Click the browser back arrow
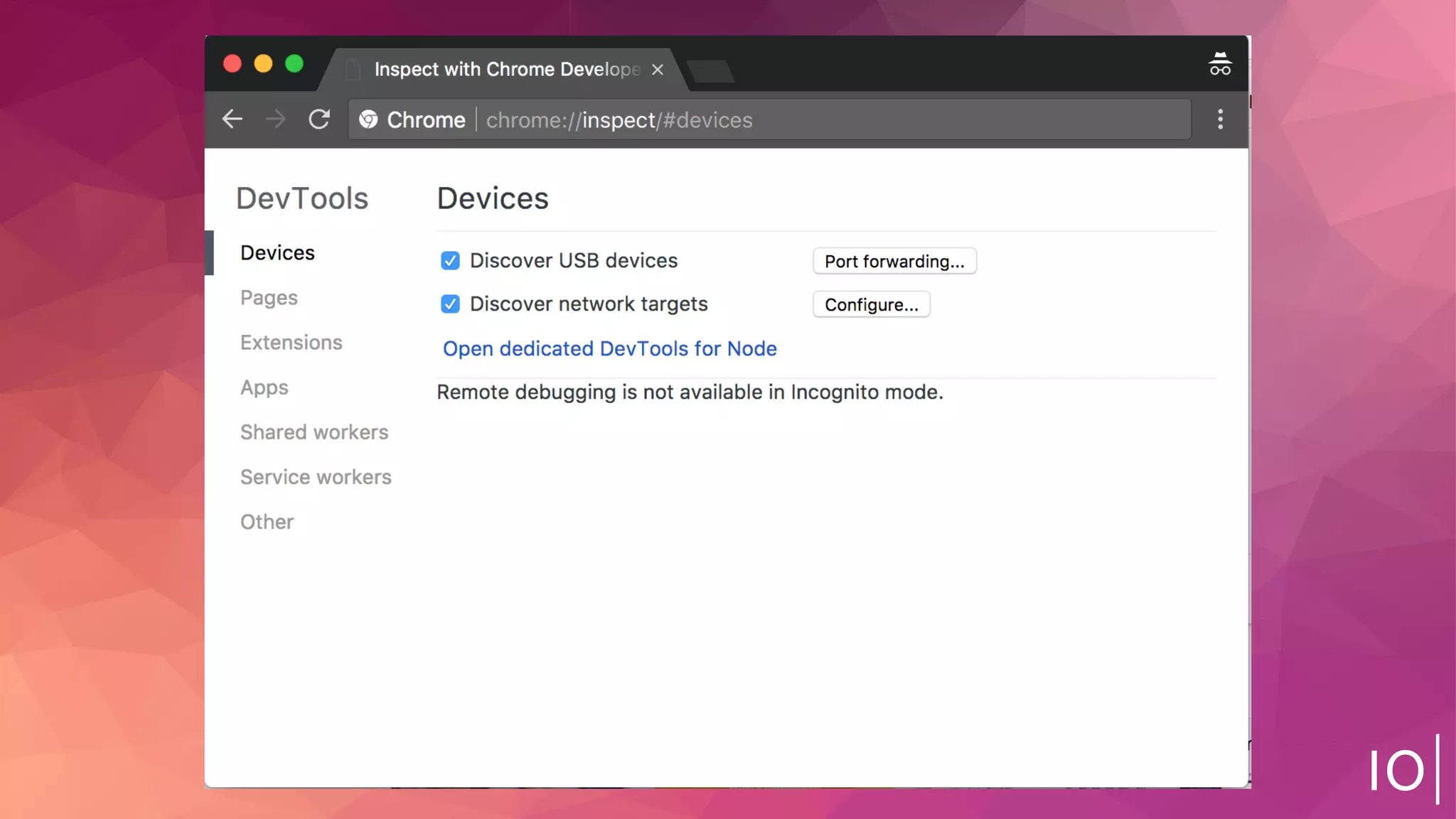This screenshot has width=1456, height=819. click(x=232, y=119)
